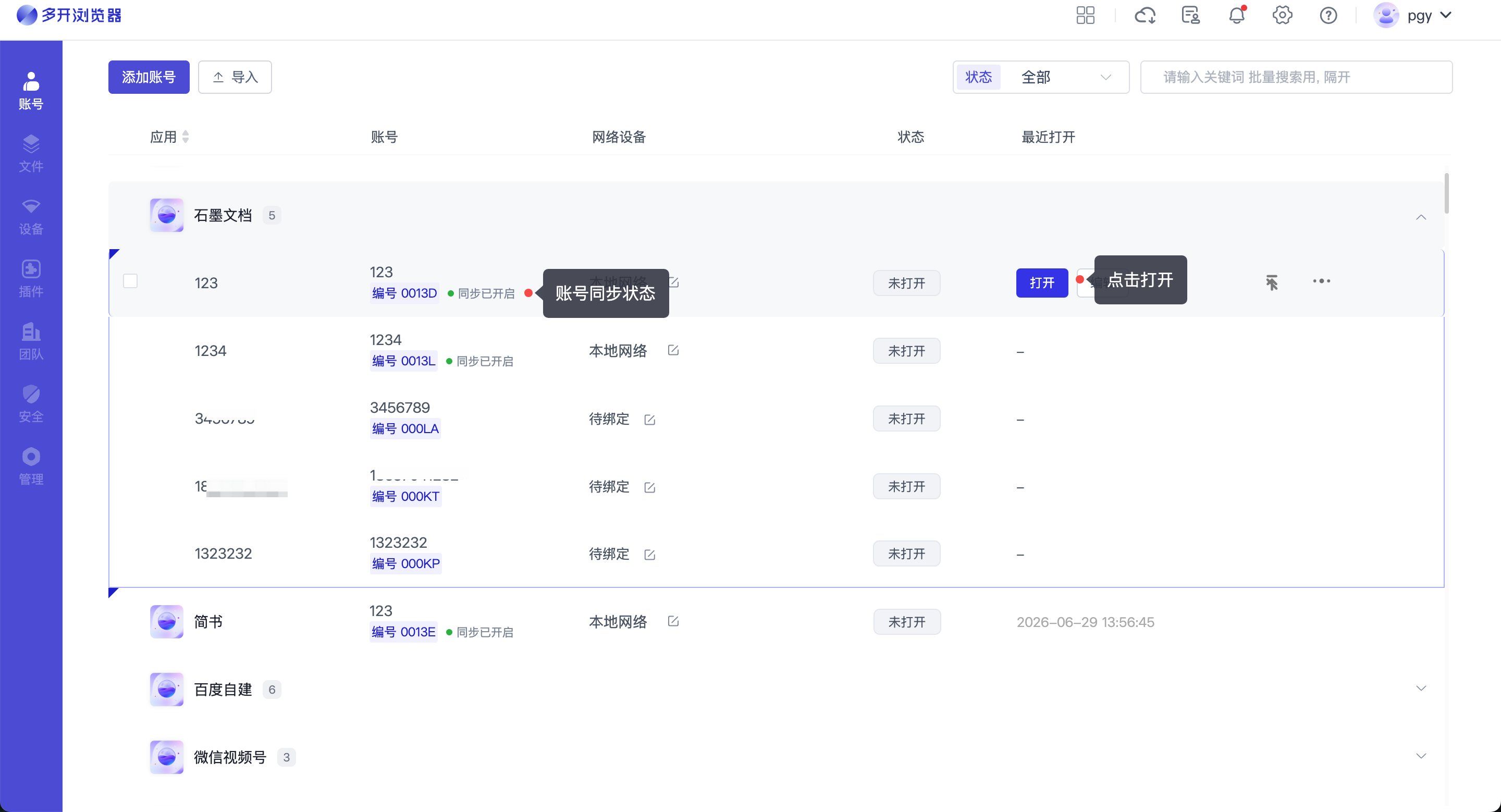1501x812 pixels.
Task: Pin account 123 to top
Action: (1272, 282)
